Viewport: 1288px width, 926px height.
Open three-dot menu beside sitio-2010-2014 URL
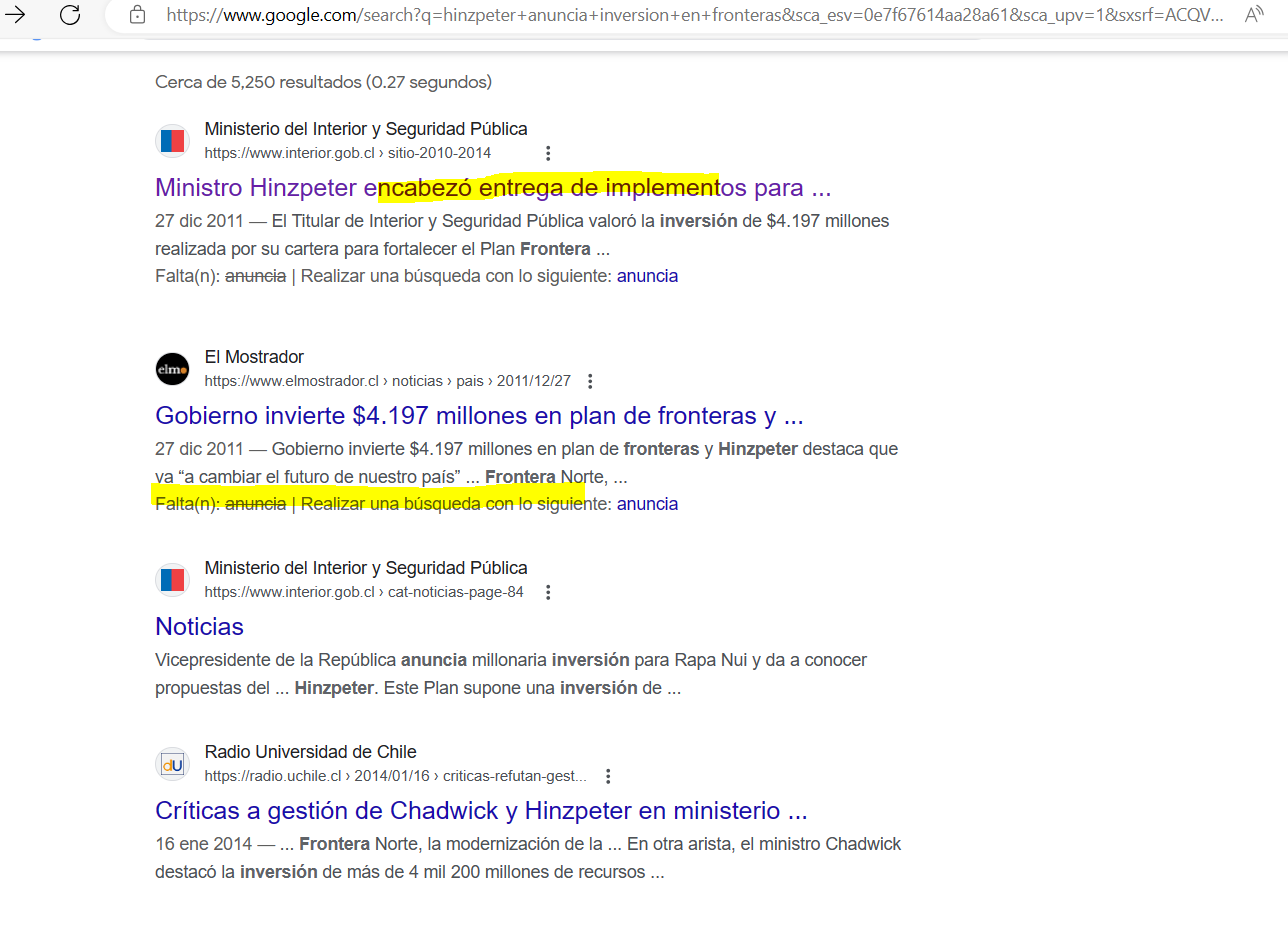point(548,153)
